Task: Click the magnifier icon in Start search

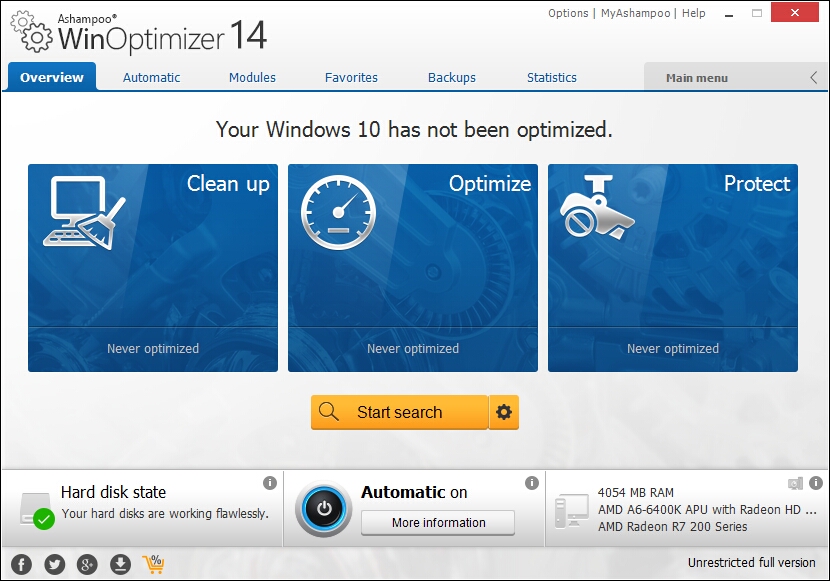Action: pos(329,411)
